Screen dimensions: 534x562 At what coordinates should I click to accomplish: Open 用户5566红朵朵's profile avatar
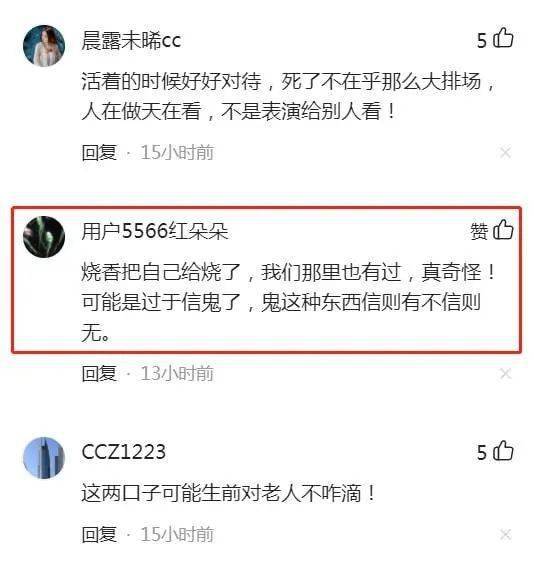[x=44, y=237]
